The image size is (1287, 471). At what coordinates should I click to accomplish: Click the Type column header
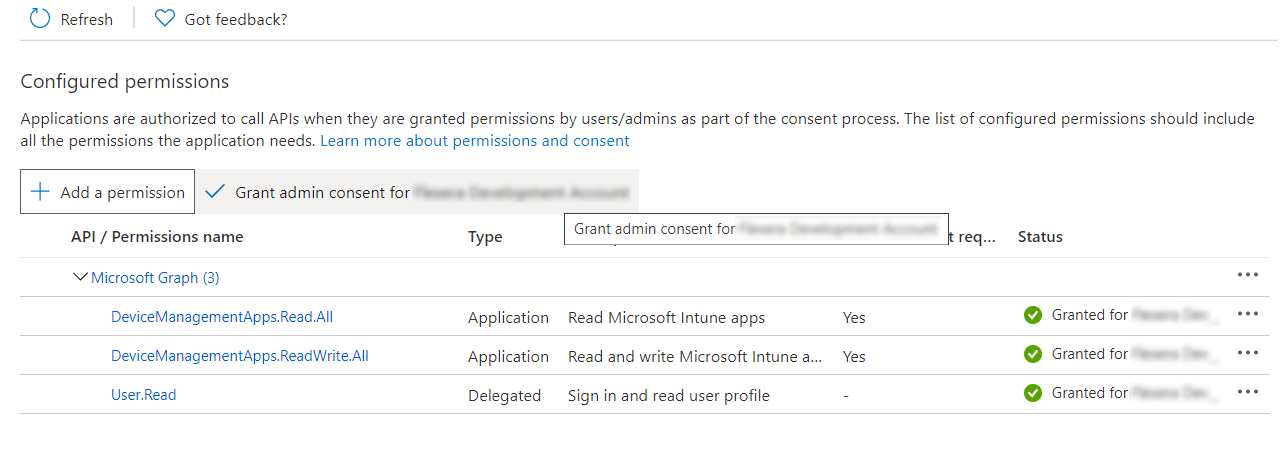(485, 237)
